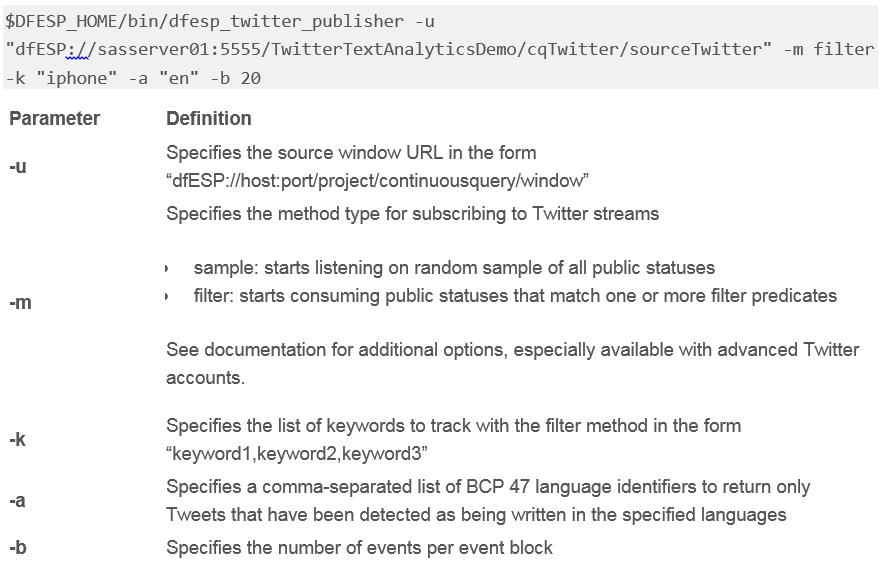
Task: Click the "iphone" keyword in the command
Action: pyautogui.click(x=76, y=78)
